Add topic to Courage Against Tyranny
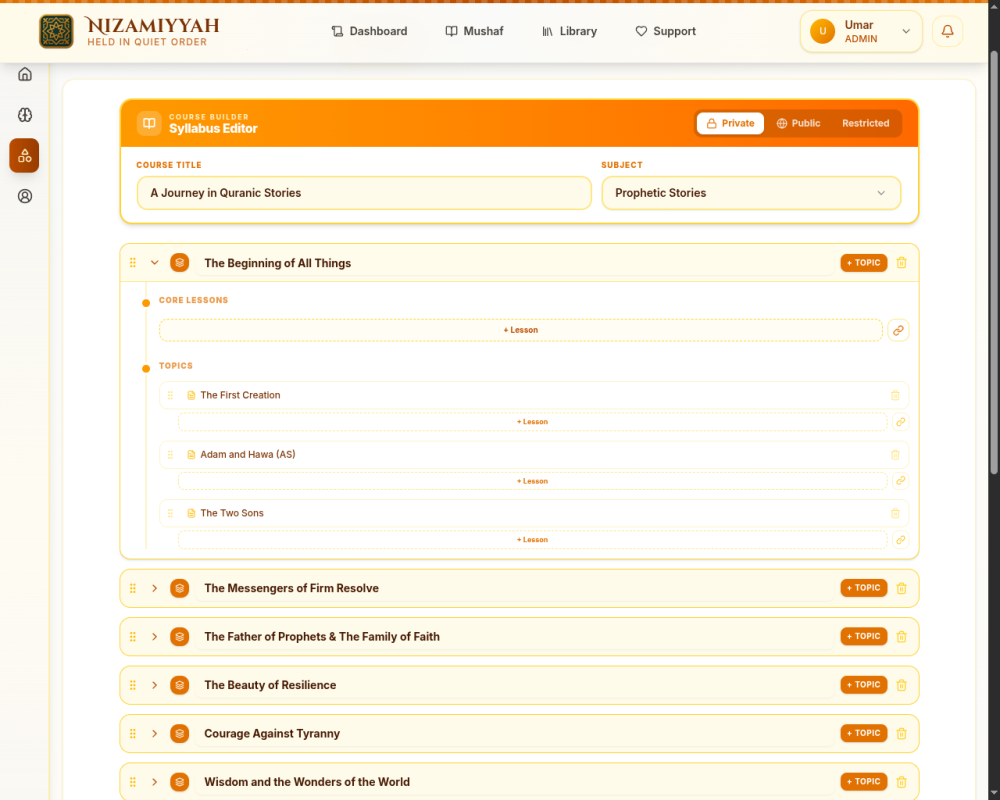Screen dimensions: 1000x800 click(864, 734)
